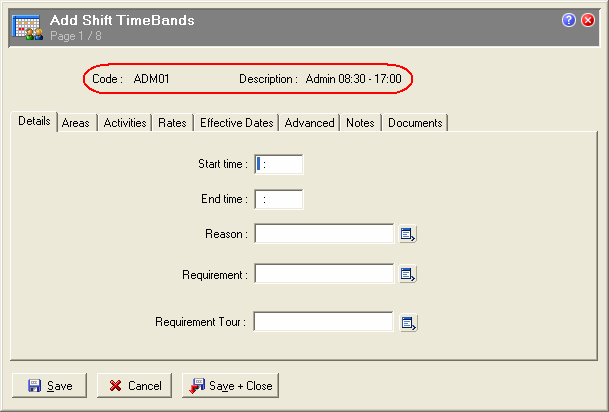Switch to the Areas tab

[x=76, y=123]
